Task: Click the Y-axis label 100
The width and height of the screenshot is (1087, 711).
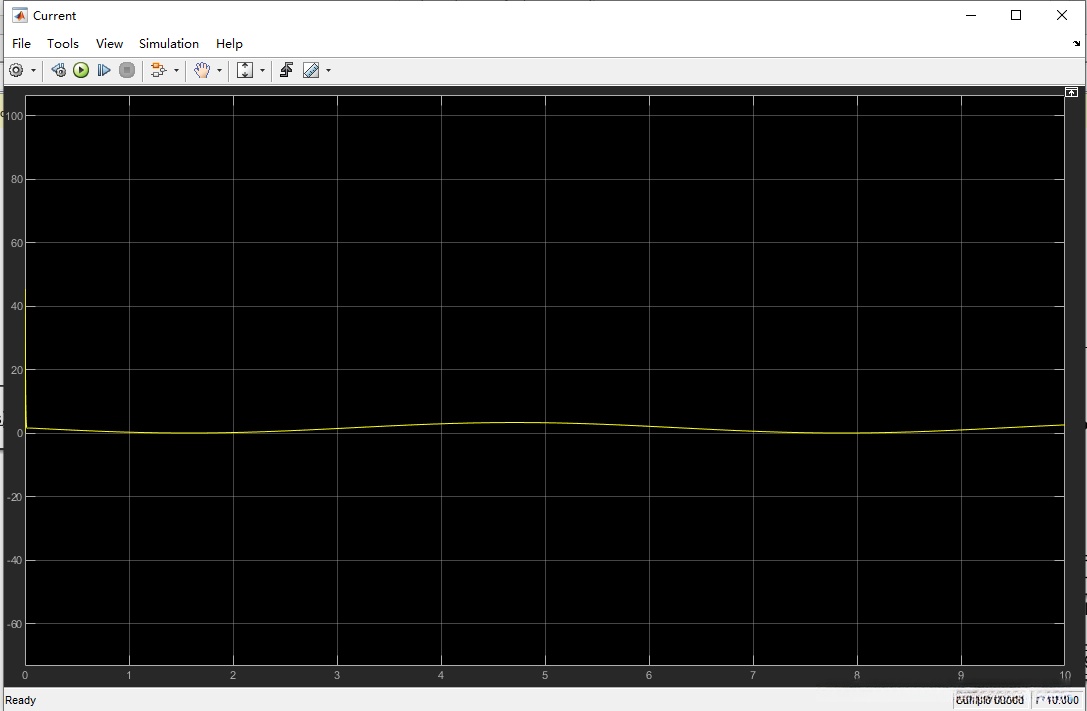Action: pos(14,116)
